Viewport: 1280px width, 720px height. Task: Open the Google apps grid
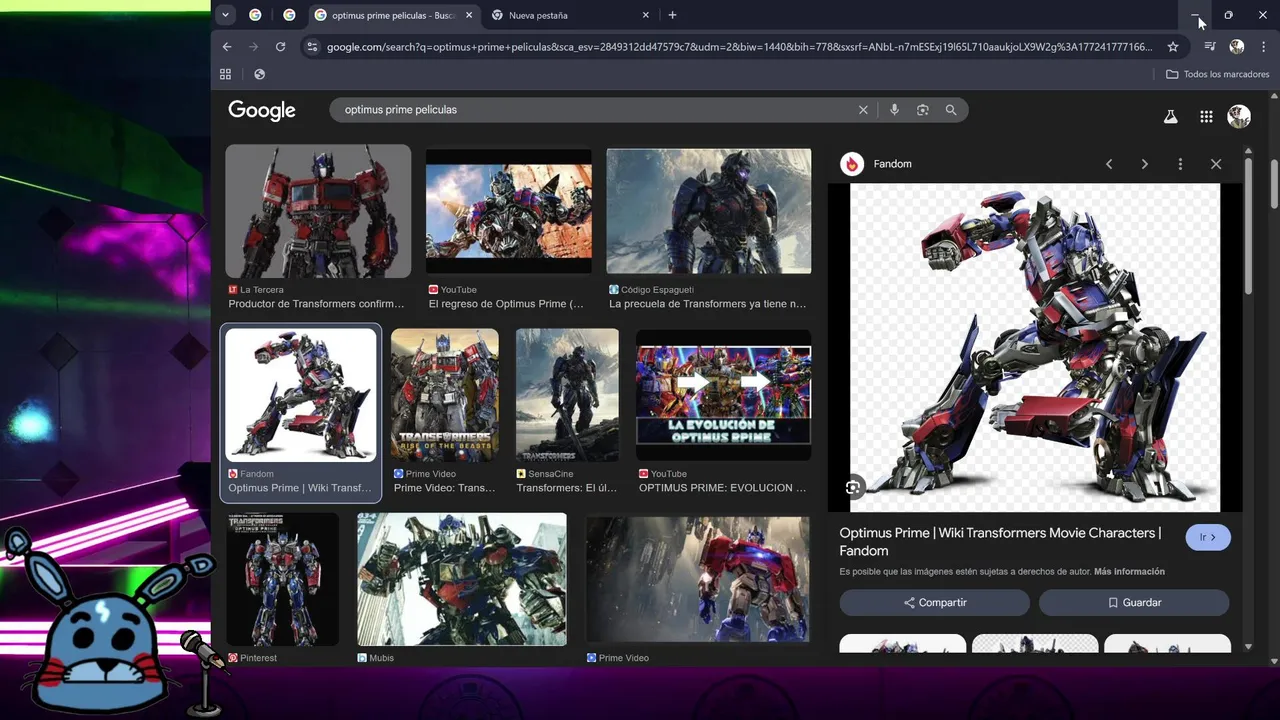click(1206, 117)
